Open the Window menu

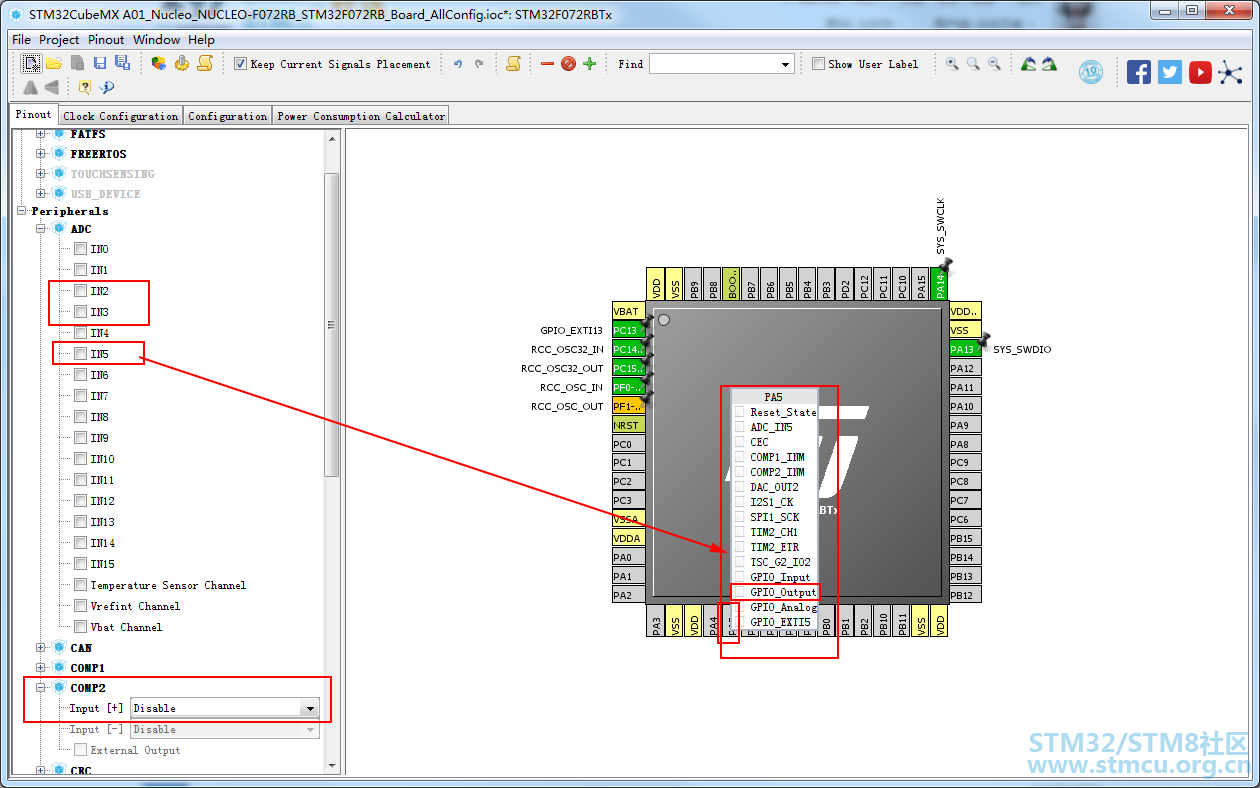click(157, 40)
